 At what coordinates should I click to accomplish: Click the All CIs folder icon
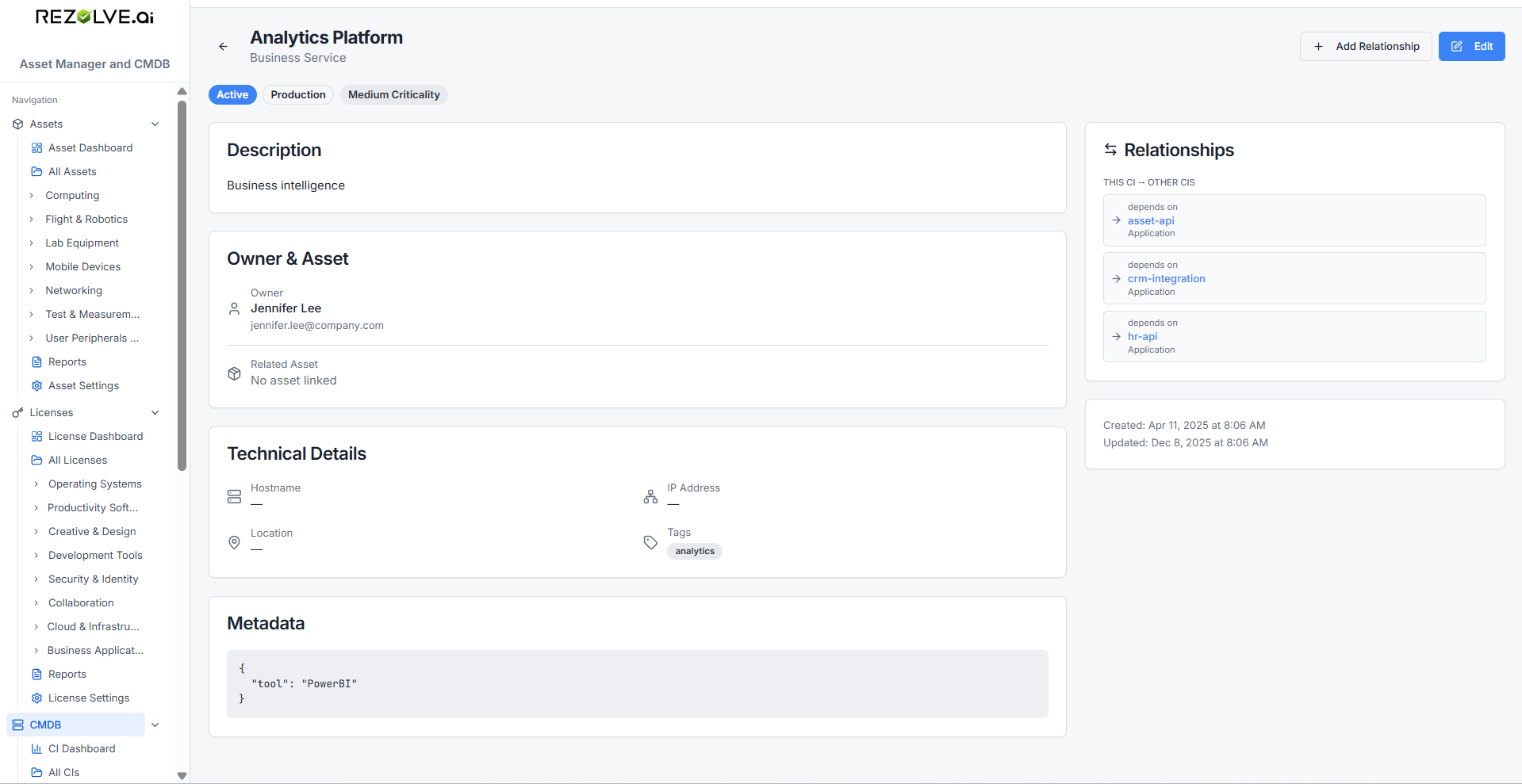coord(36,773)
